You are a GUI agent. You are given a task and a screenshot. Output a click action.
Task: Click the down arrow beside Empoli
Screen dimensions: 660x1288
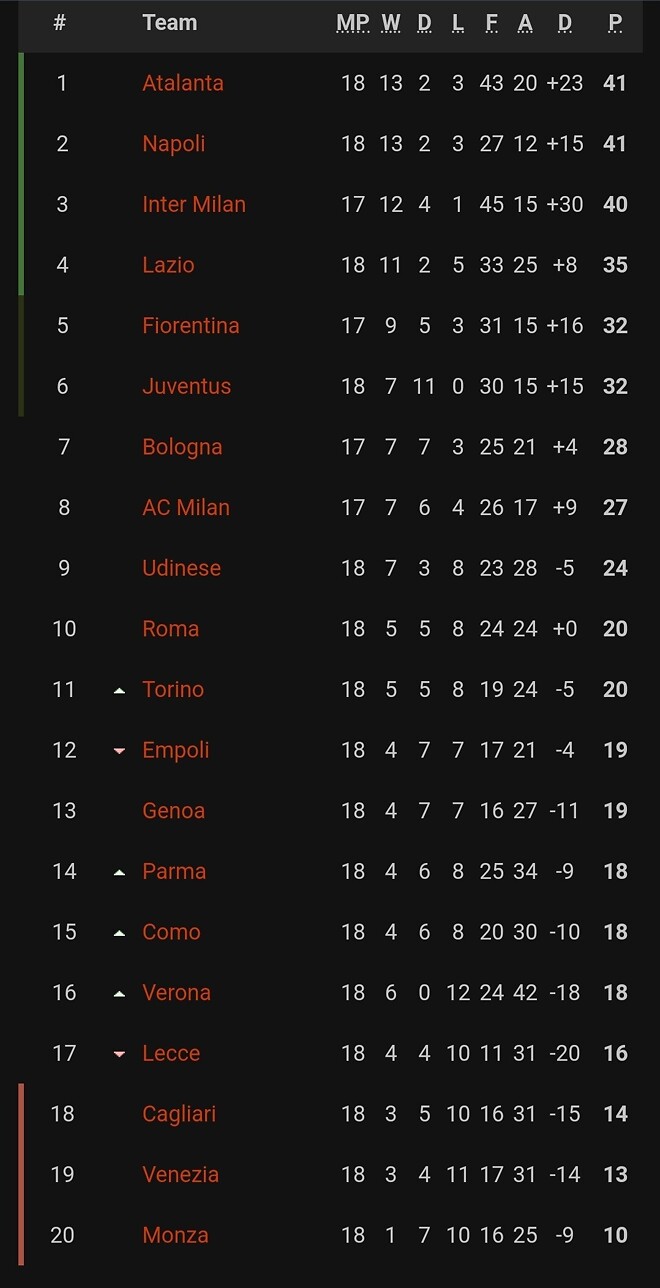coord(120,751)
